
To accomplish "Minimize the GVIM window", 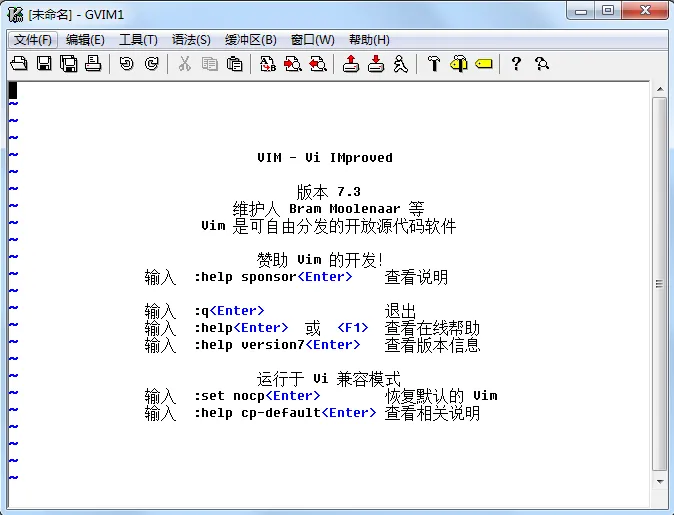I will pyautogui.click(x=581, y=11).
